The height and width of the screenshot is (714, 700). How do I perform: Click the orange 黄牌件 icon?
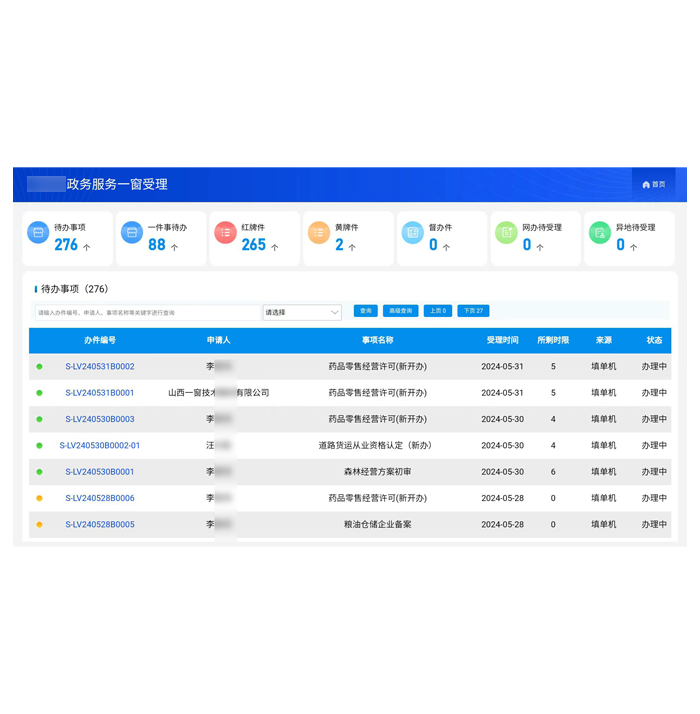coord(319,233)
